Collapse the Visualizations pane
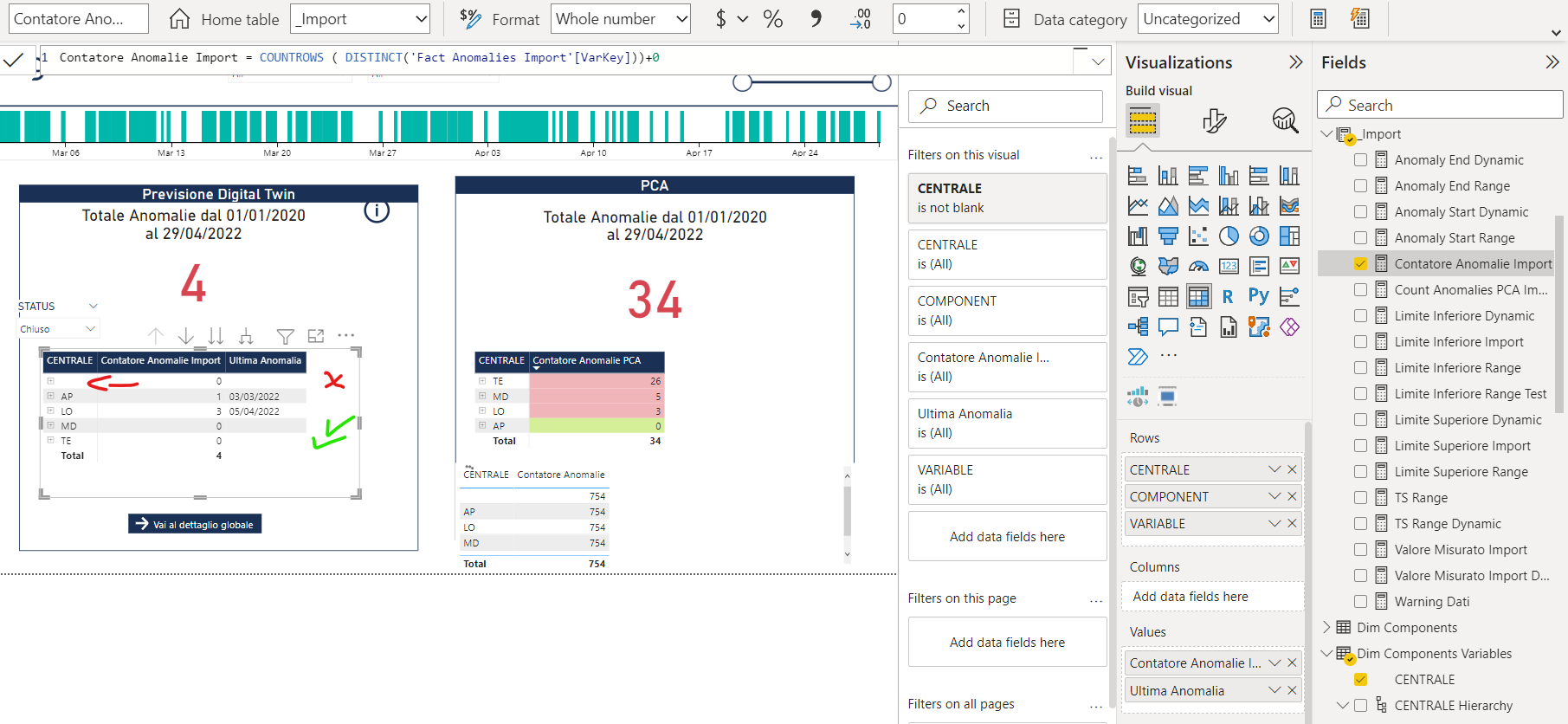This screenshot has height=724, width=1568. coord(1295,62)
